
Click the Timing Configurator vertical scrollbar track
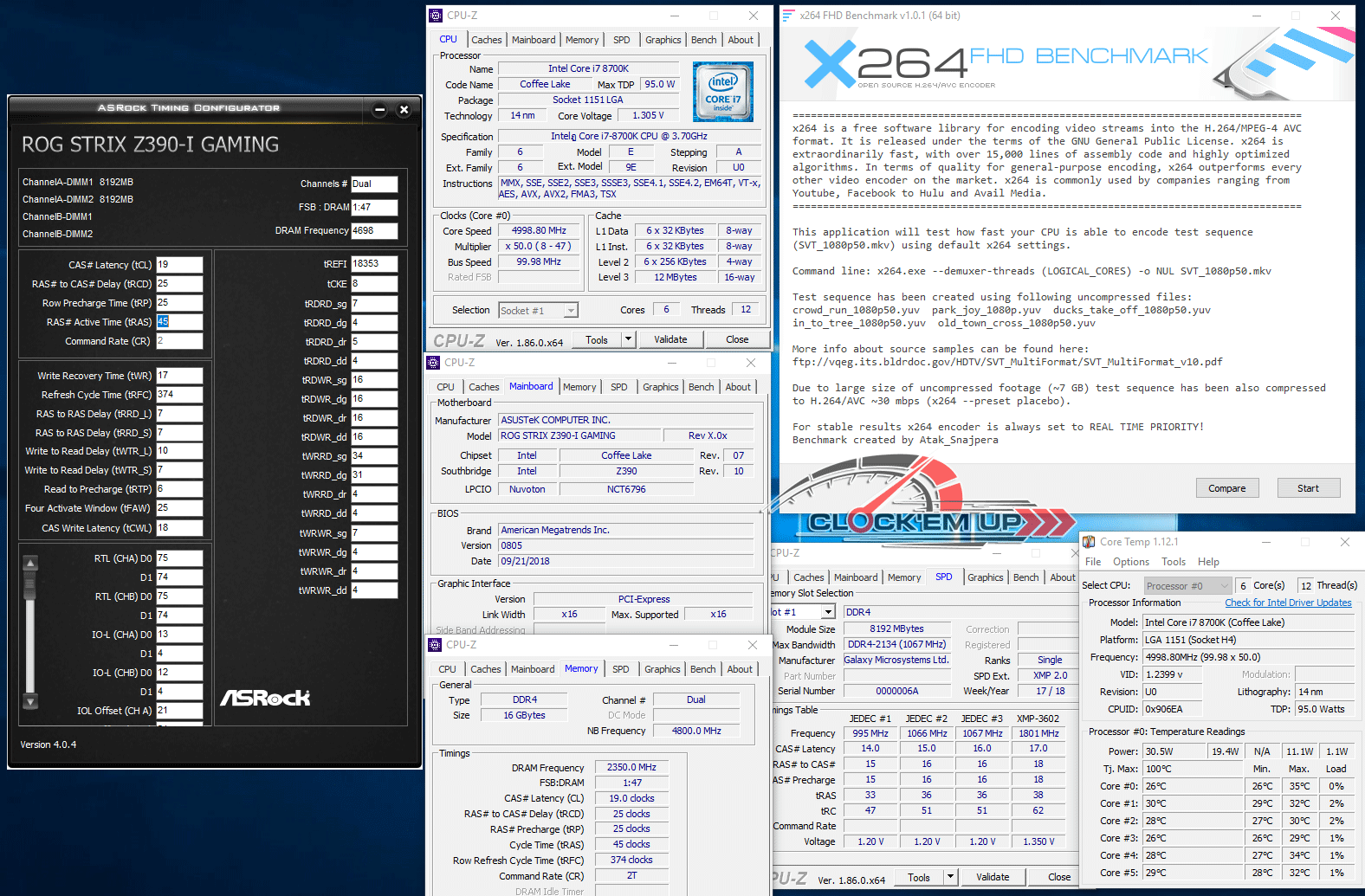pyautogui.click(x=30, y=632)
